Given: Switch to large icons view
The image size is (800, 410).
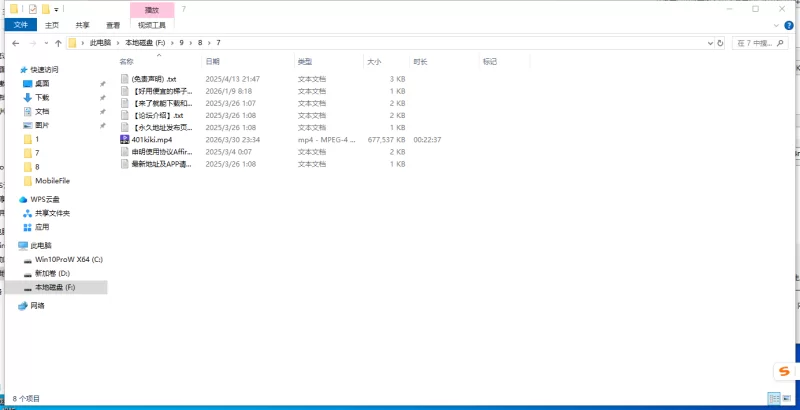Looking at the screenshot, I should (x=786, y=398).
